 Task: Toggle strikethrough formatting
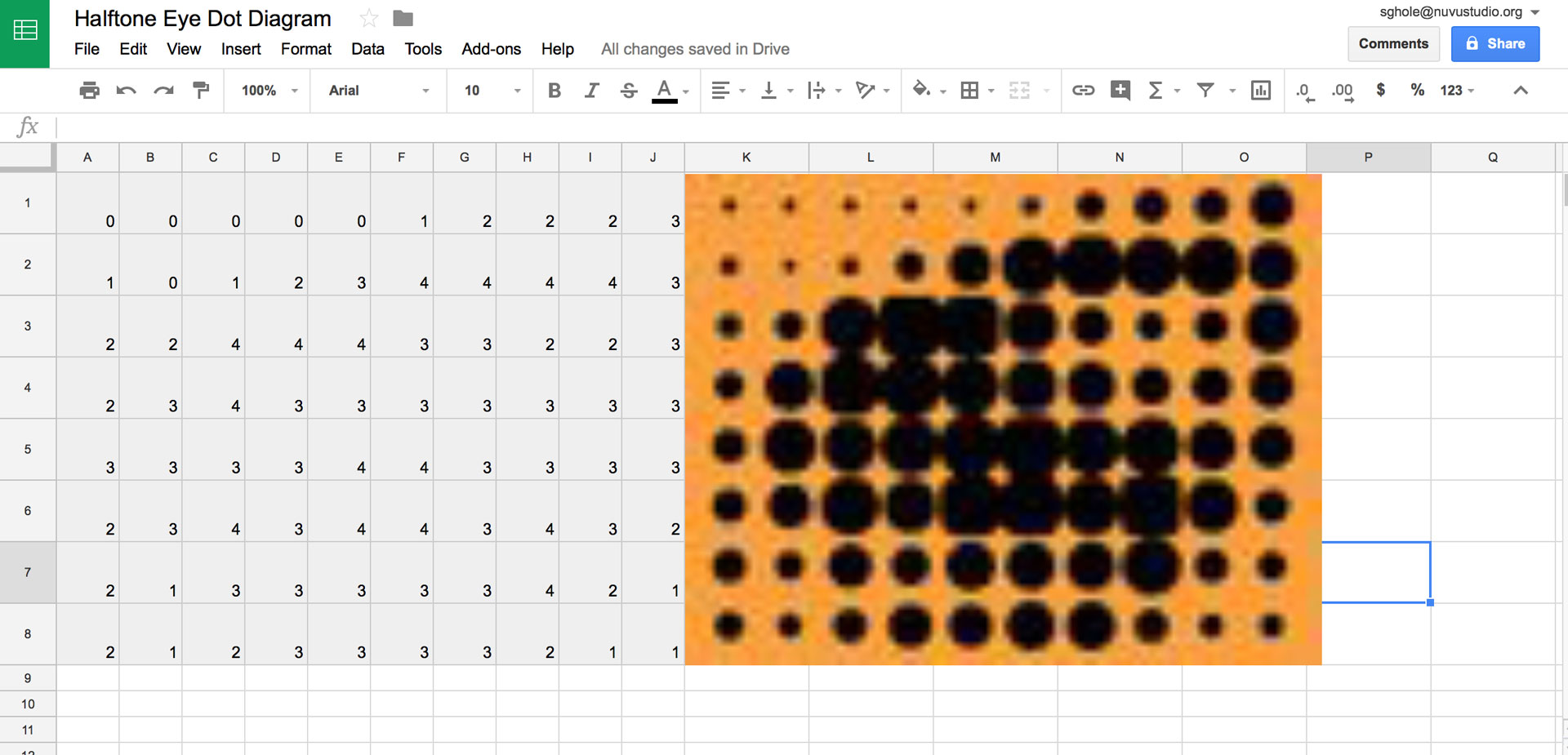tap(629, 91)
